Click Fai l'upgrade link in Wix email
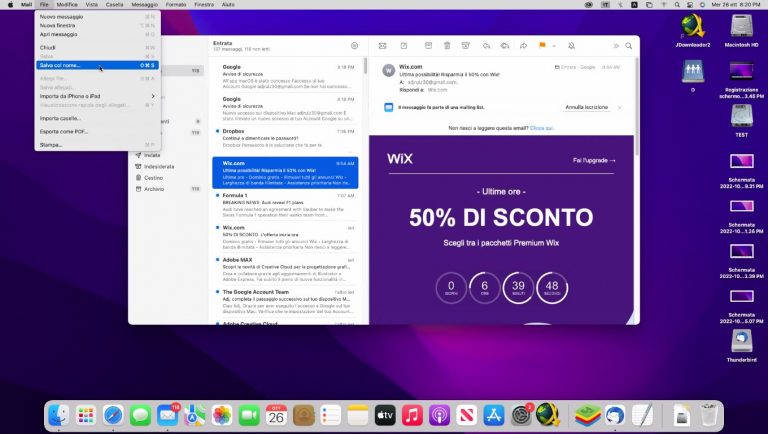The image size is (768, 434). [x=594, y=160]
